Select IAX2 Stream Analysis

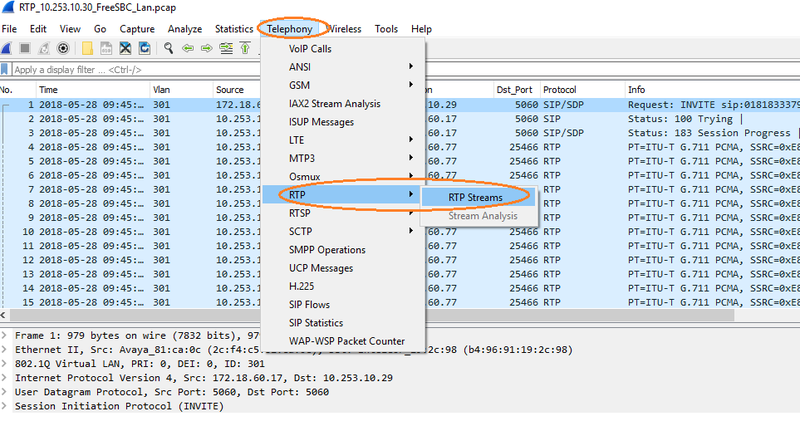(343, 104)
